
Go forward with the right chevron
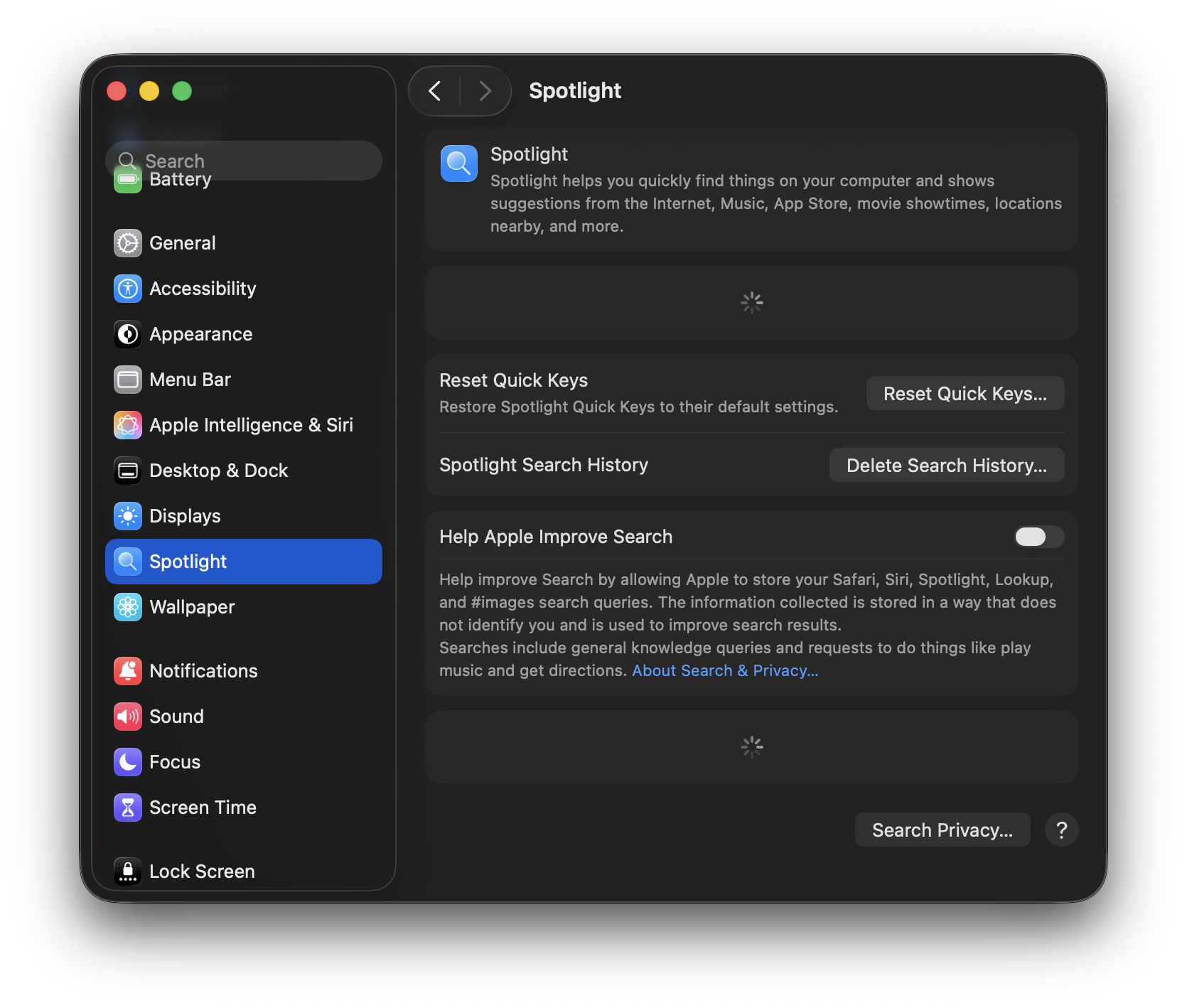click(x=485, y=91)
